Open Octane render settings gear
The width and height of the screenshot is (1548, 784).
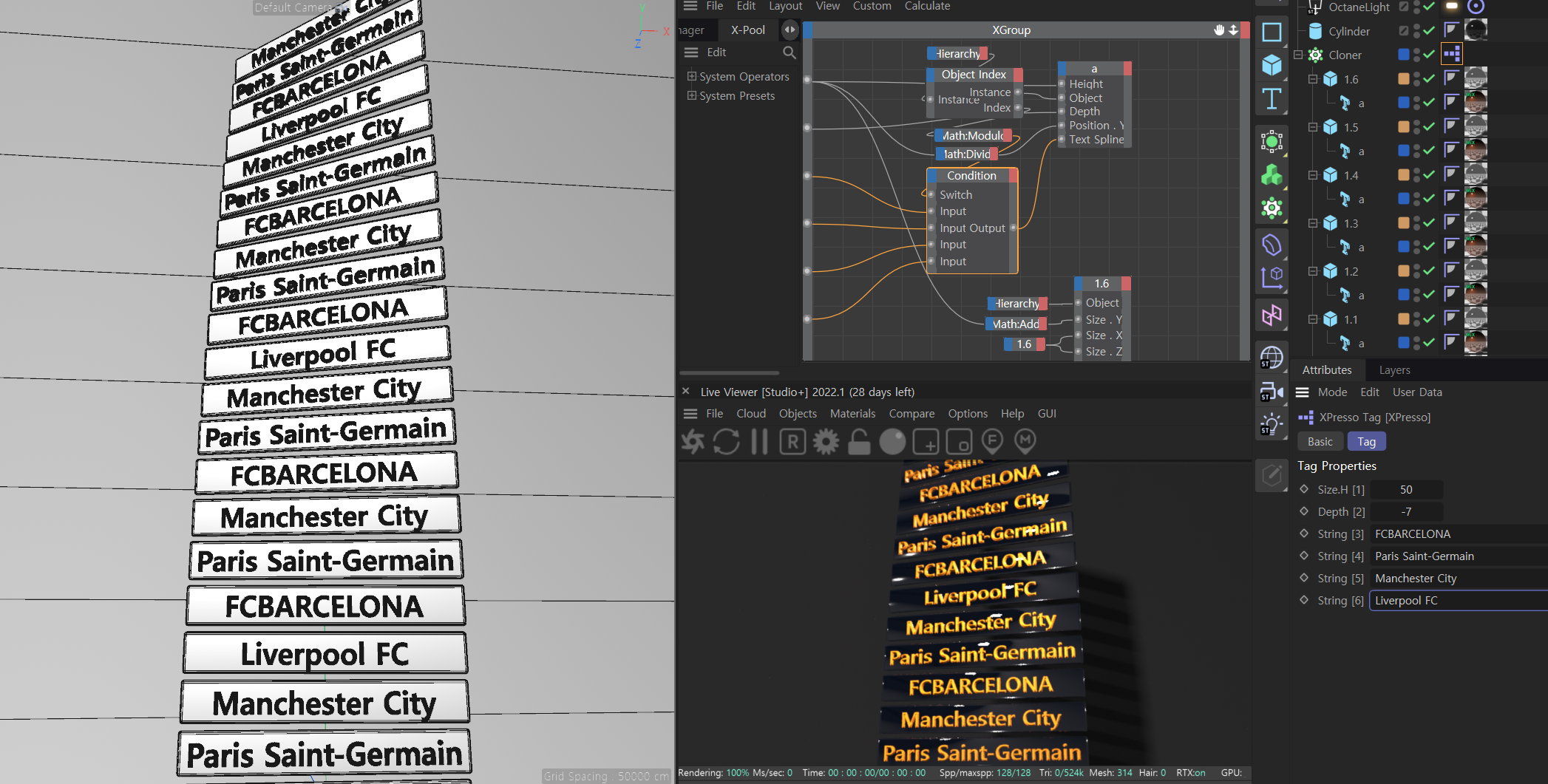tap(826, 442)
